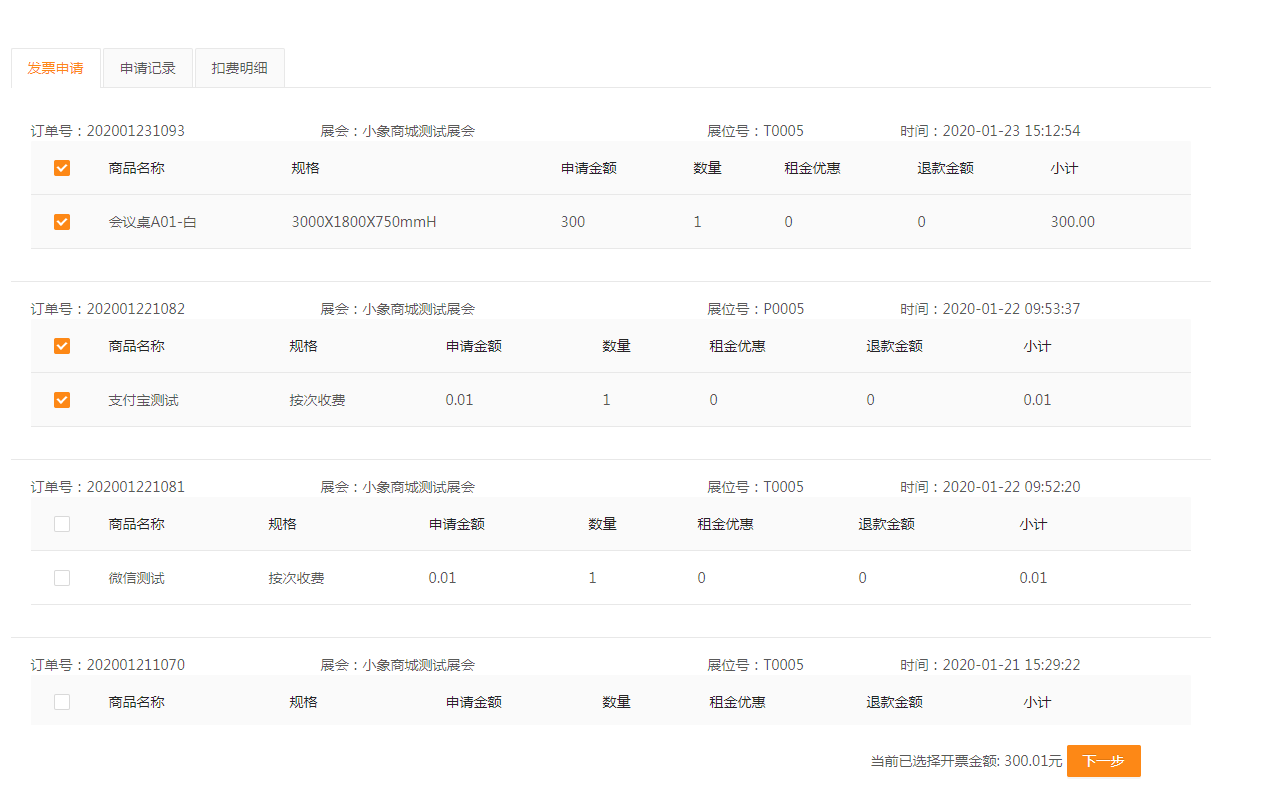The height and width of the screenshot is (785, 1269).
Task: Click the product name 支付宝测试
Action: tap(144, 400)
